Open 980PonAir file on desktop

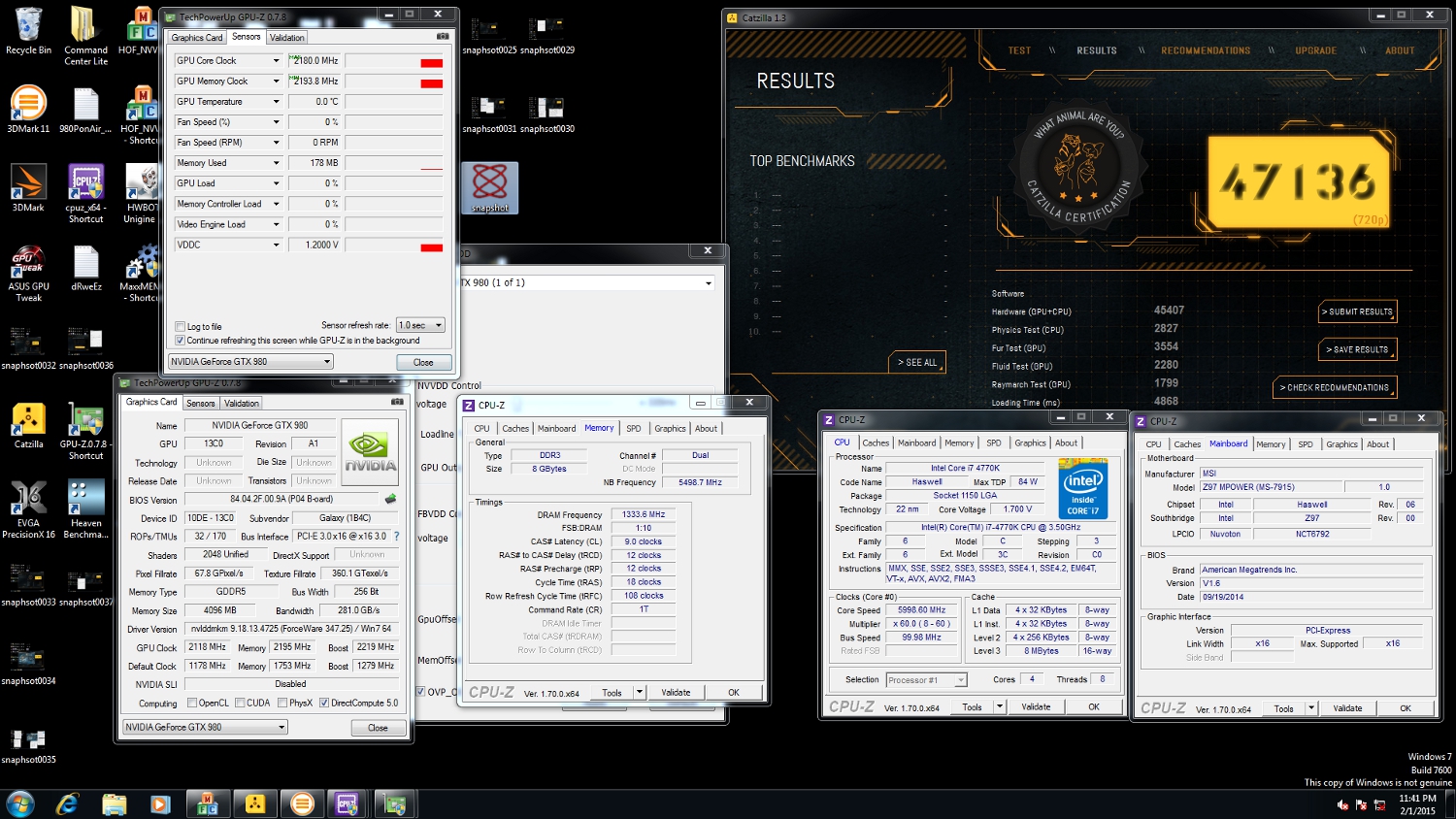[x=85, y=110]
